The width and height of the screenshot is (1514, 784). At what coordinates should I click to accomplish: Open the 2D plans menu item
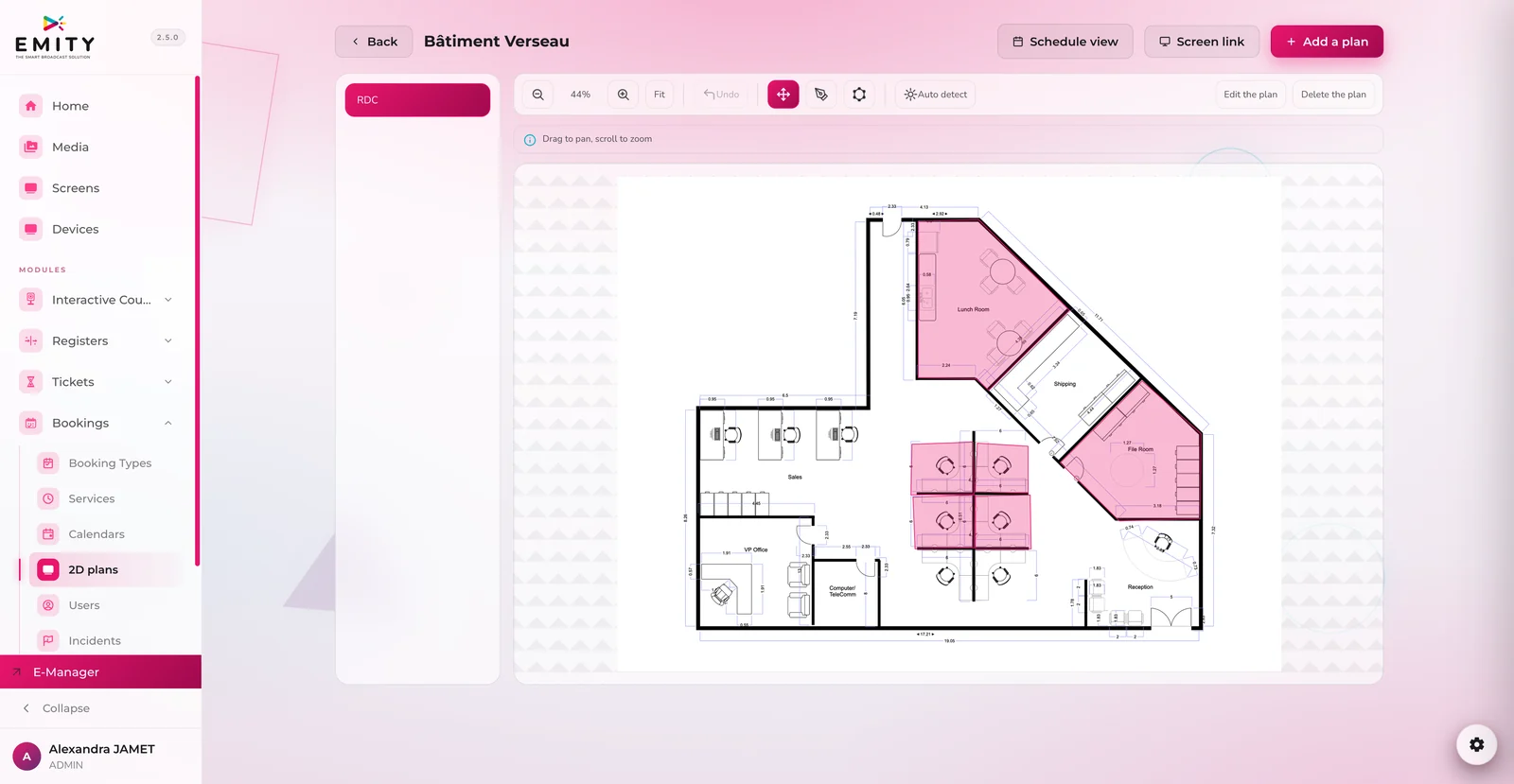point(106,570)
